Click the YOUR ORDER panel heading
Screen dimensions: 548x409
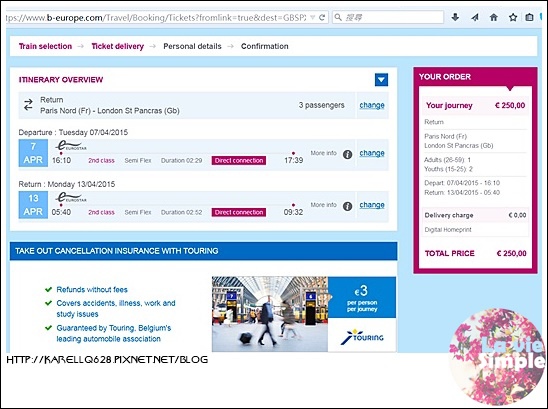pos(445,77)
